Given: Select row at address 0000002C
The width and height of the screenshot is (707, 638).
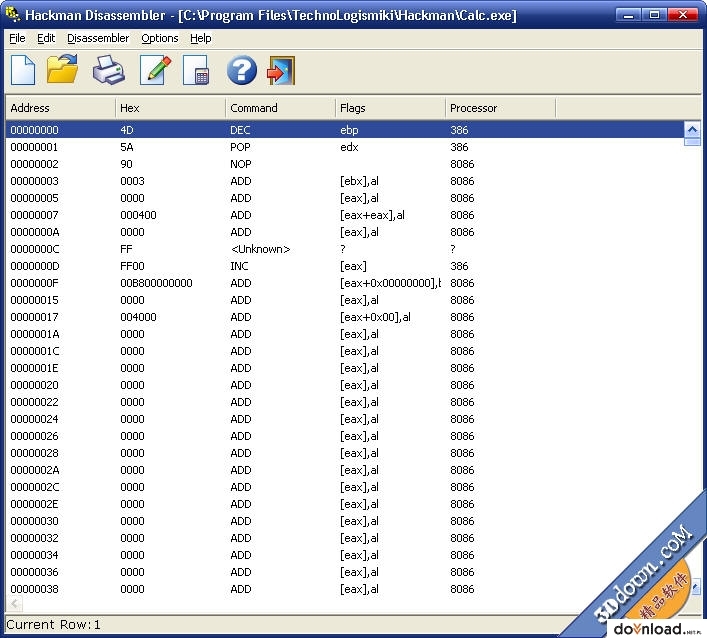Looking at the screenshot, I should click(x=345, y=487).
